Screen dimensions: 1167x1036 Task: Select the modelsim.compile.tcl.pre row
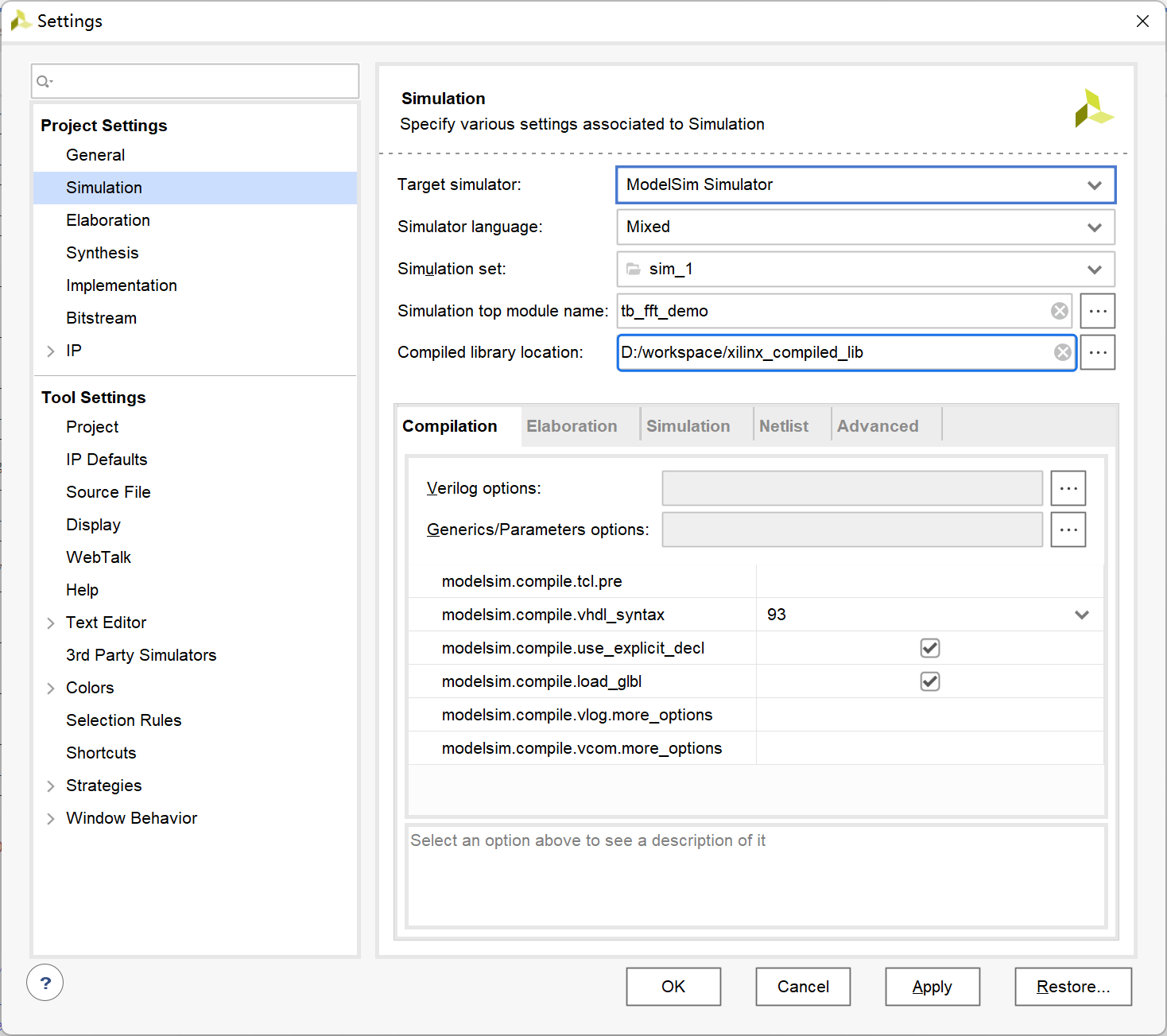[756, 581]
